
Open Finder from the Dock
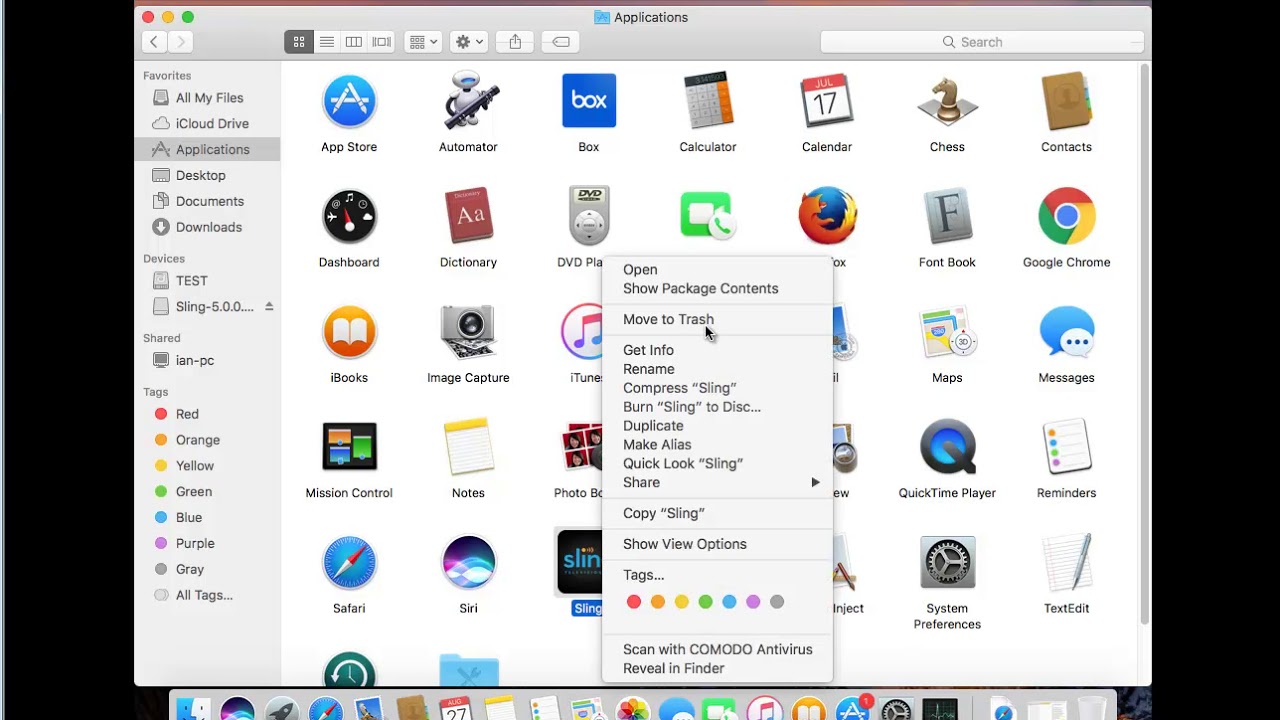pyautogui.click(x=193, y=709)
